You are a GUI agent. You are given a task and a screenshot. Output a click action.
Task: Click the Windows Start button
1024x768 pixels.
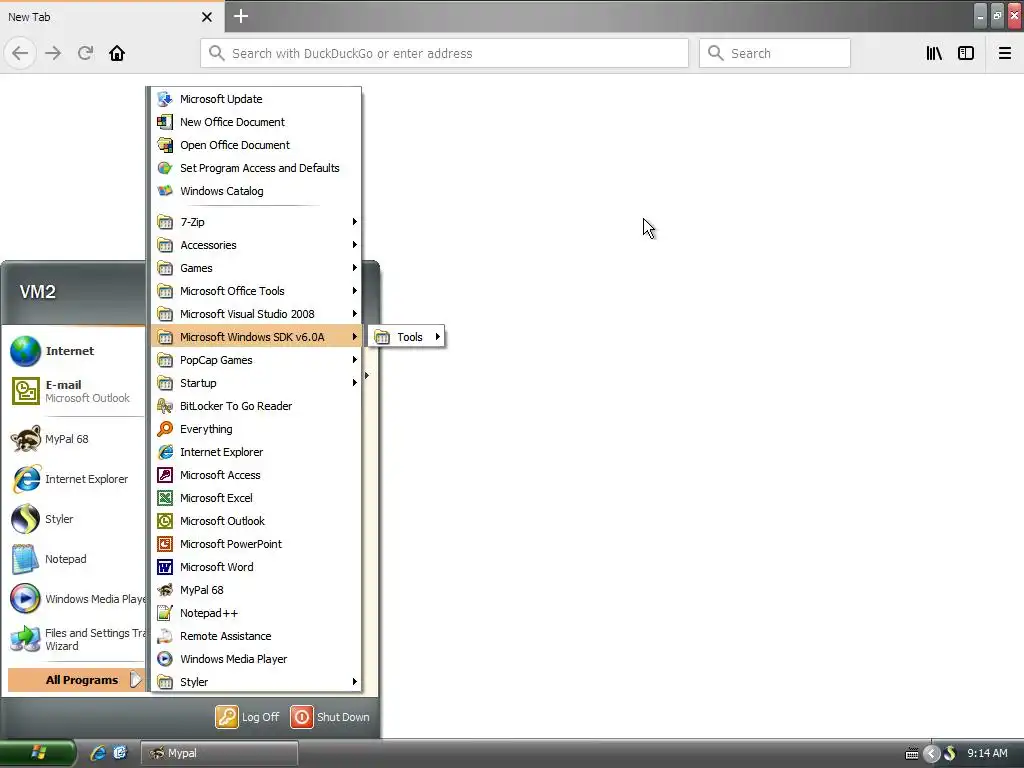click(x=38, y=753)
